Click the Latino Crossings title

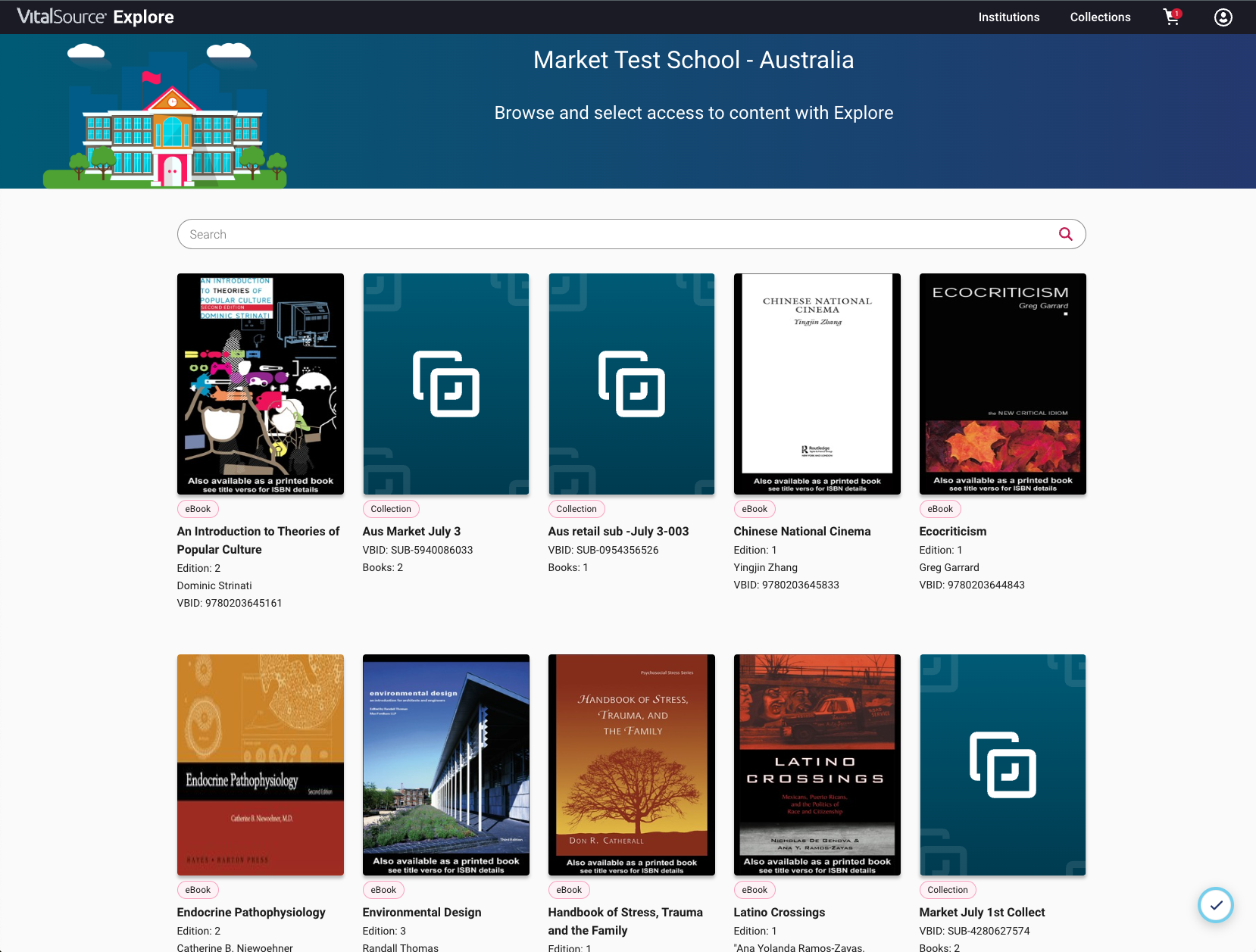pos(780,913)
